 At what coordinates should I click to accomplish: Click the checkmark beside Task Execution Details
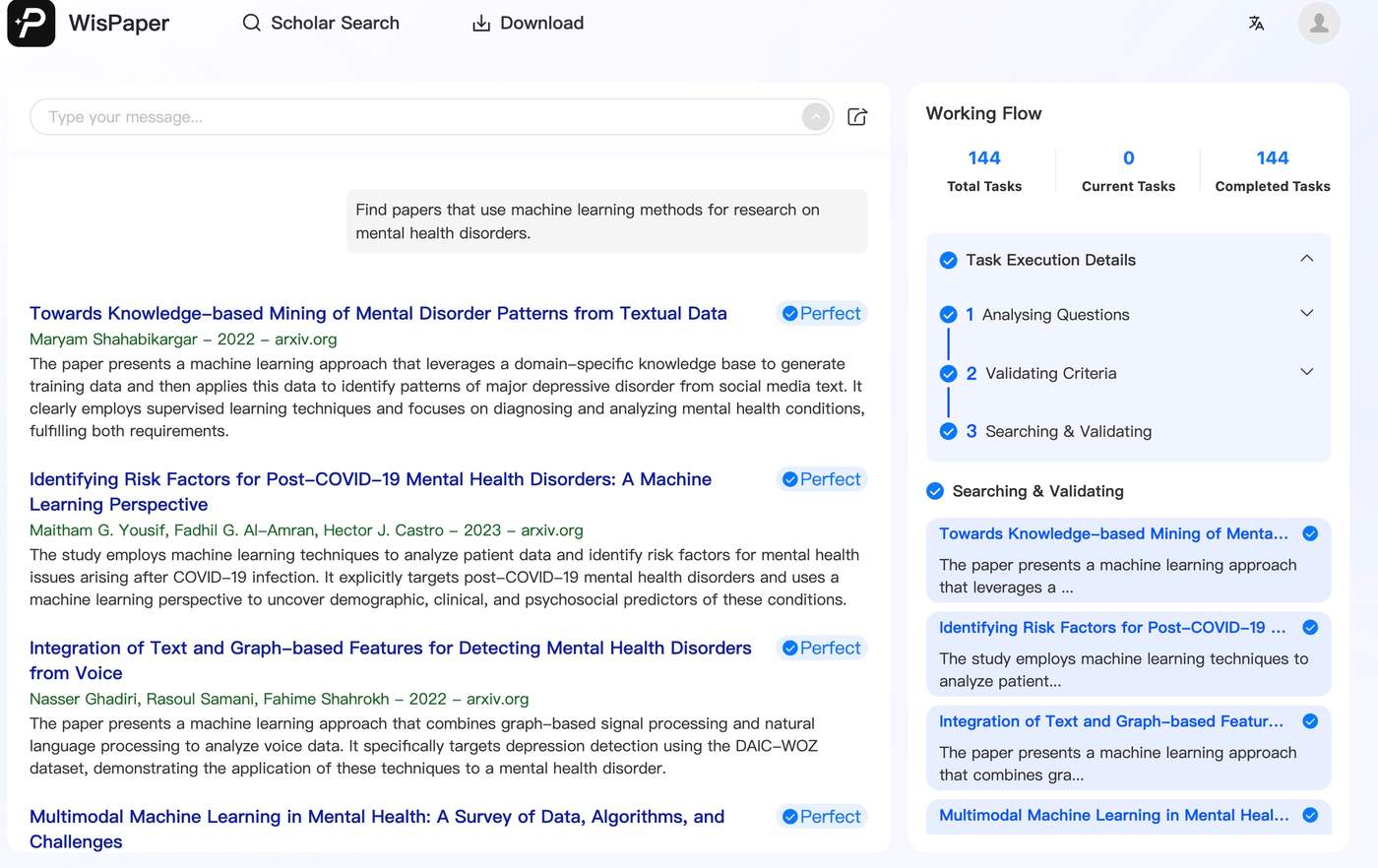(948, 260)
